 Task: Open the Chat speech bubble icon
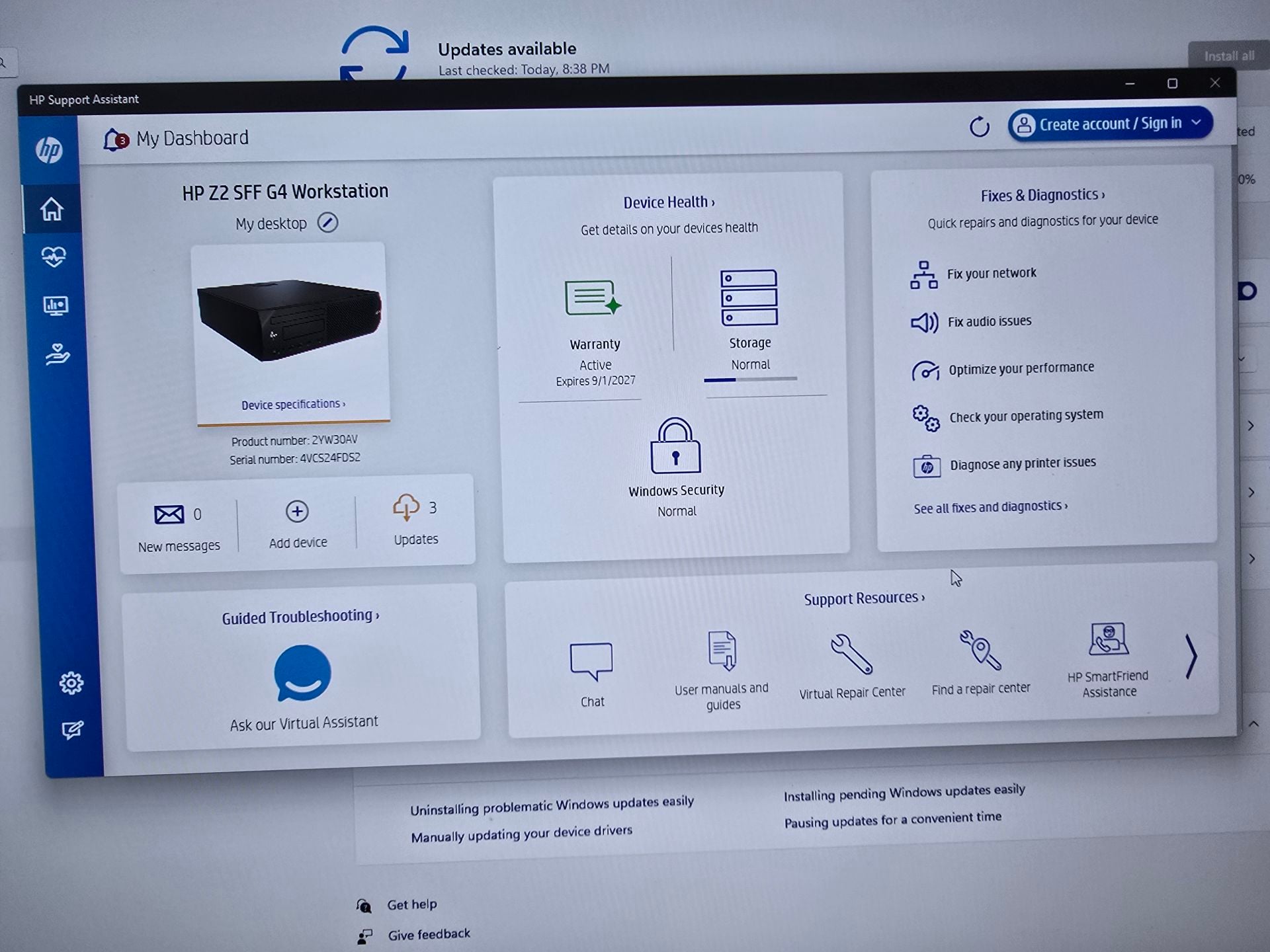pyautogui.click(x=591, y=661)
